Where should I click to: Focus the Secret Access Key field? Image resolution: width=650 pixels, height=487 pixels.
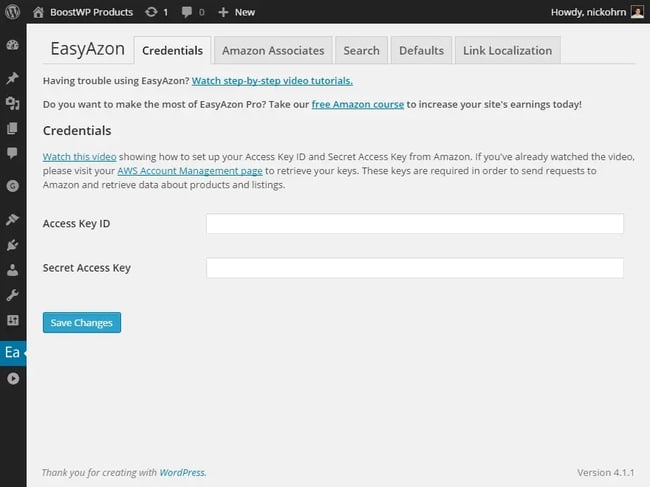click(x=414, y=268)
